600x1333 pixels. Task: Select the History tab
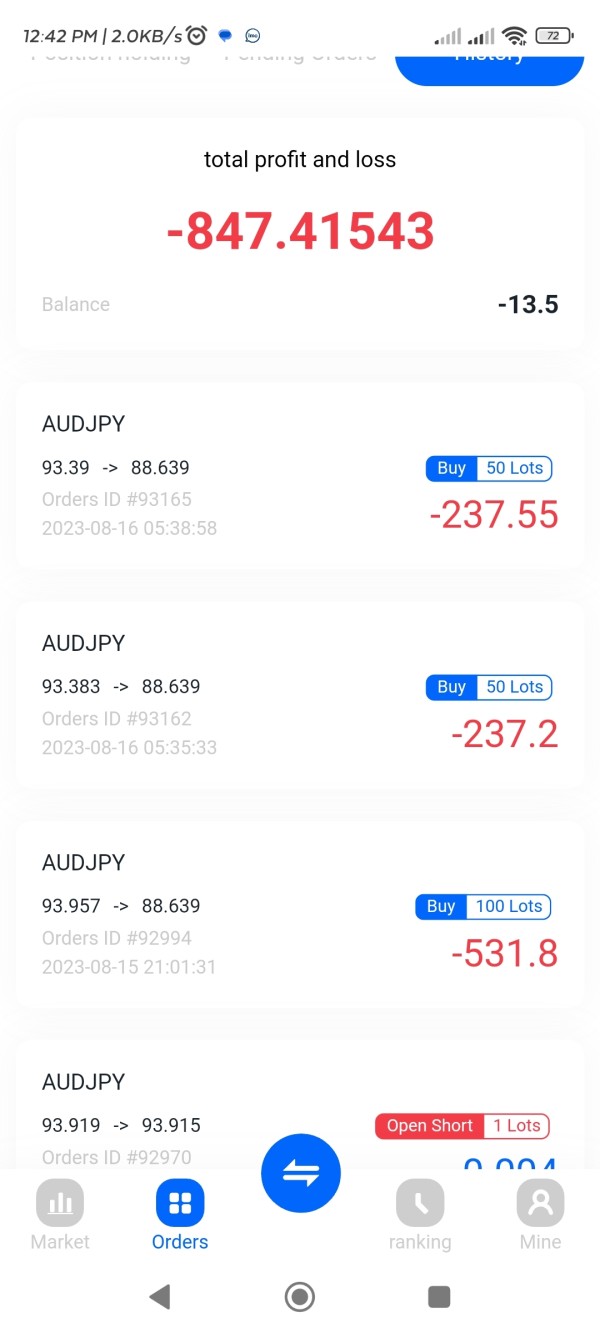coord(489,58)
